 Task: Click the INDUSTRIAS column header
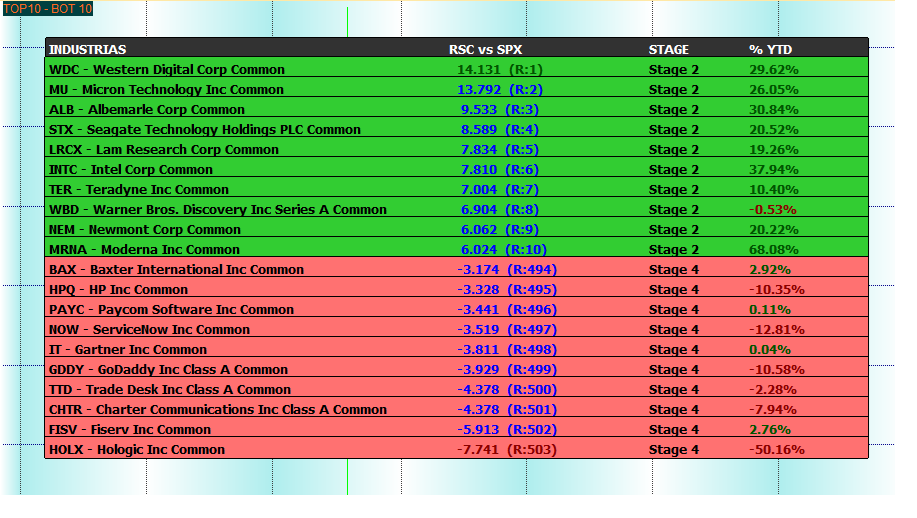(87, 50)
